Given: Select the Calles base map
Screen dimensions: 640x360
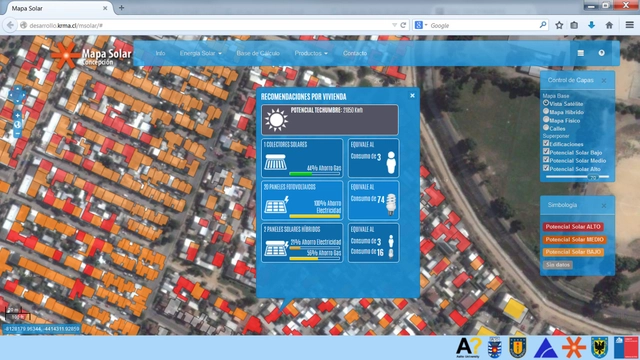Looking at the screenshot, I should pyautogui.click(x=546, y=128).
